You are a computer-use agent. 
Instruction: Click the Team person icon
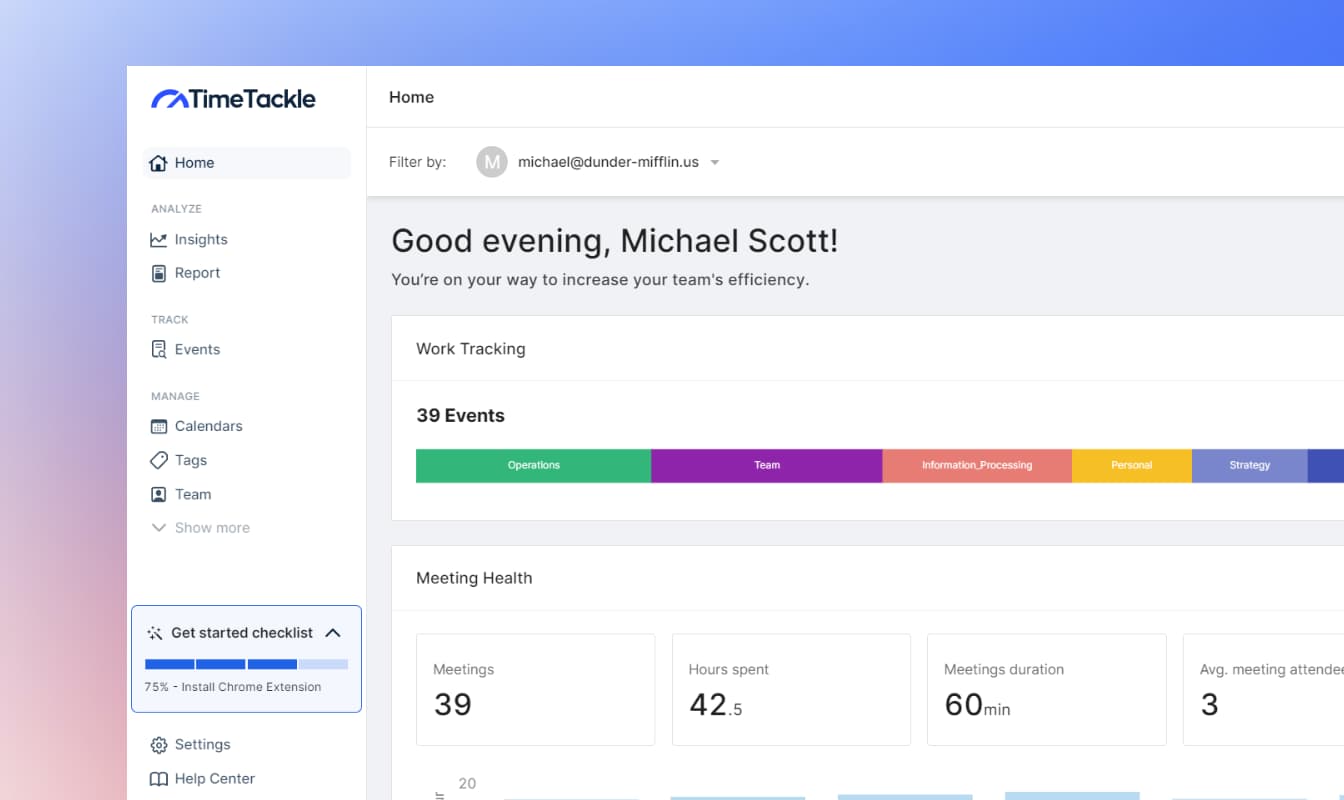coord(158,494)
